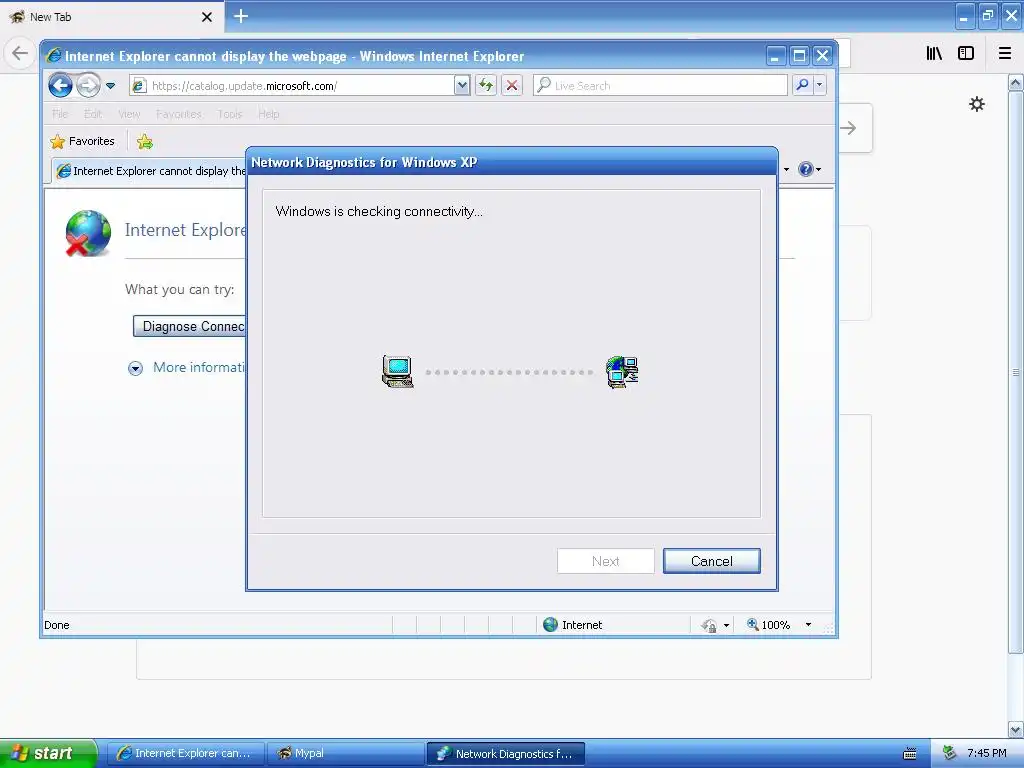The width and height of the screenshot is (1024, 768).
Task: Click the Internet zone globe in status bar
Action: tap(551, 624)
